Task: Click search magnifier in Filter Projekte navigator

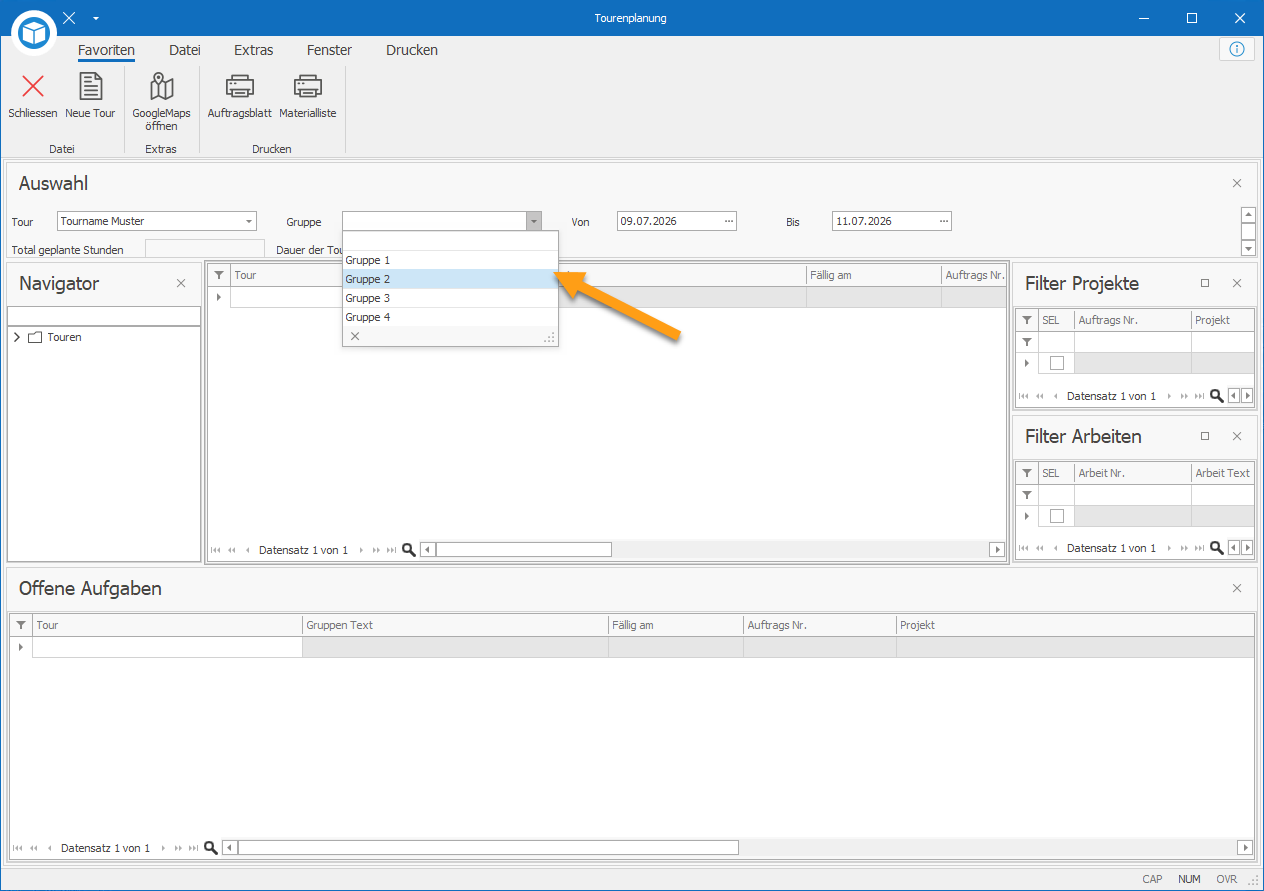Action: [x=1216, y=396]
